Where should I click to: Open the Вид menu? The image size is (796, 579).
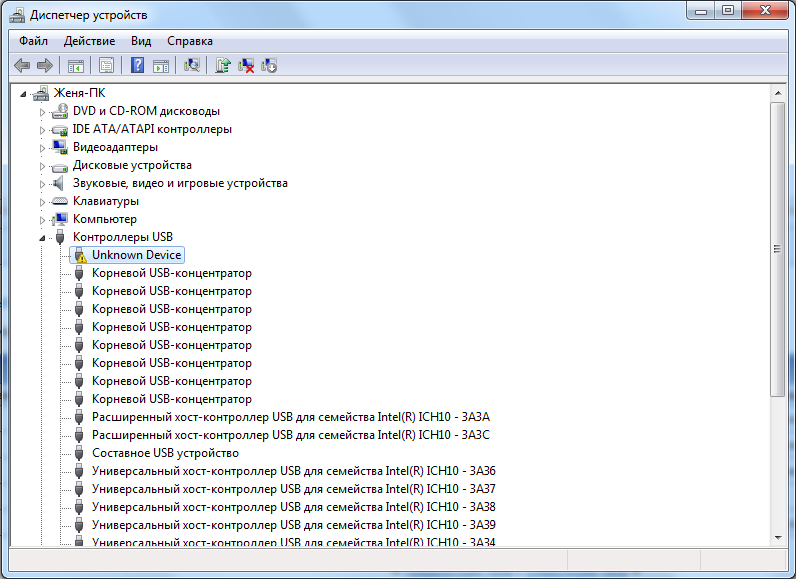pos(141,41)
